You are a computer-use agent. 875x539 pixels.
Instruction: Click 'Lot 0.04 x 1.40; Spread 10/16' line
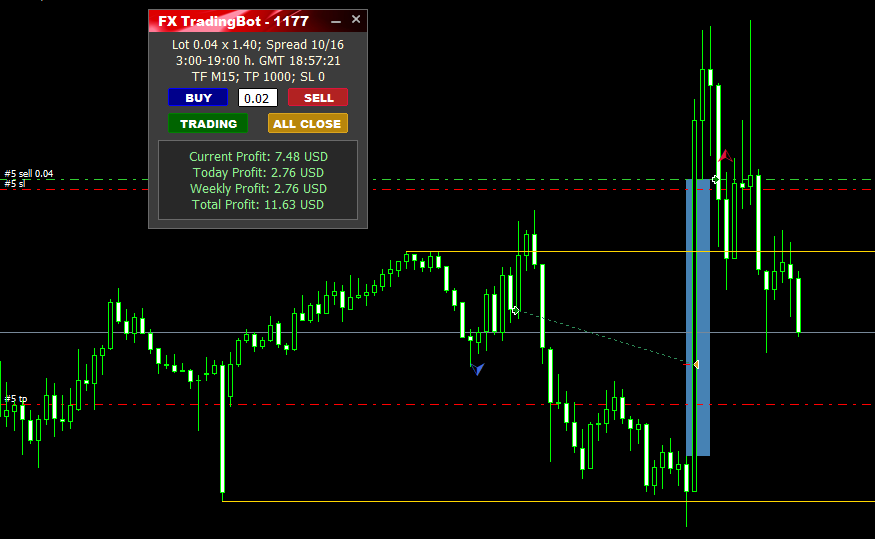pos(258,45)
